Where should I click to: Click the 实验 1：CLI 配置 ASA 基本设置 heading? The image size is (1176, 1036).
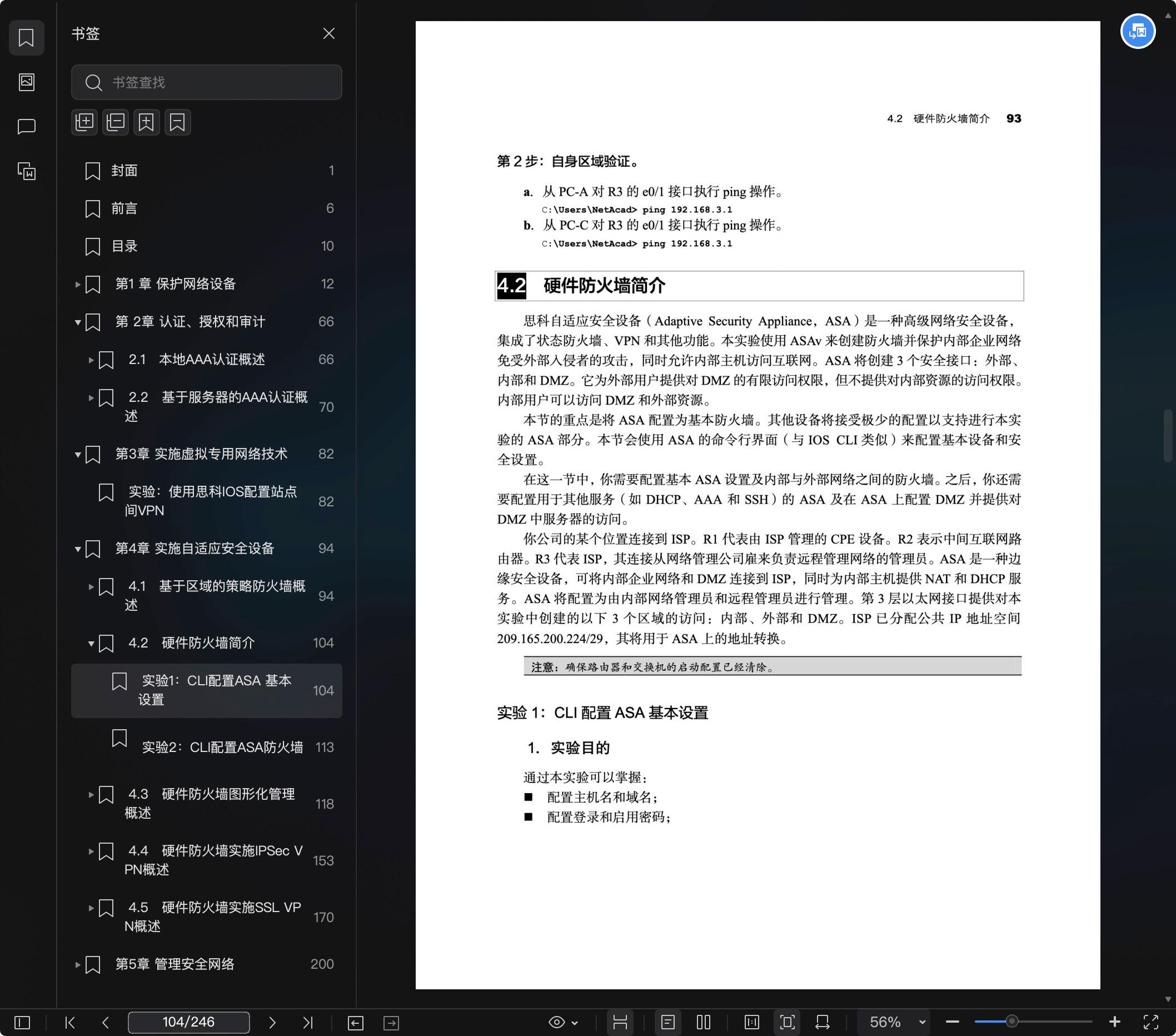click(x=602, y=713)
